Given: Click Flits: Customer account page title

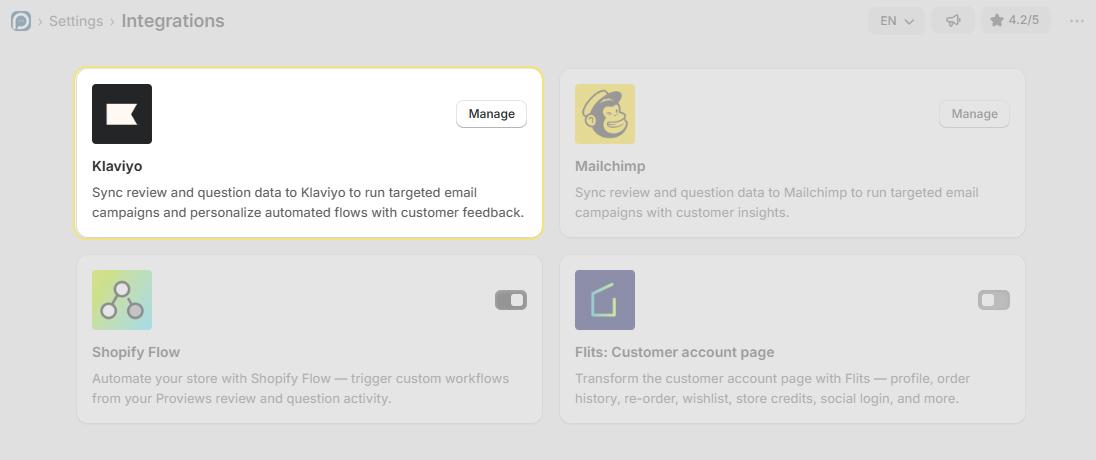Looking at the screenshot, I should [675, 352].
